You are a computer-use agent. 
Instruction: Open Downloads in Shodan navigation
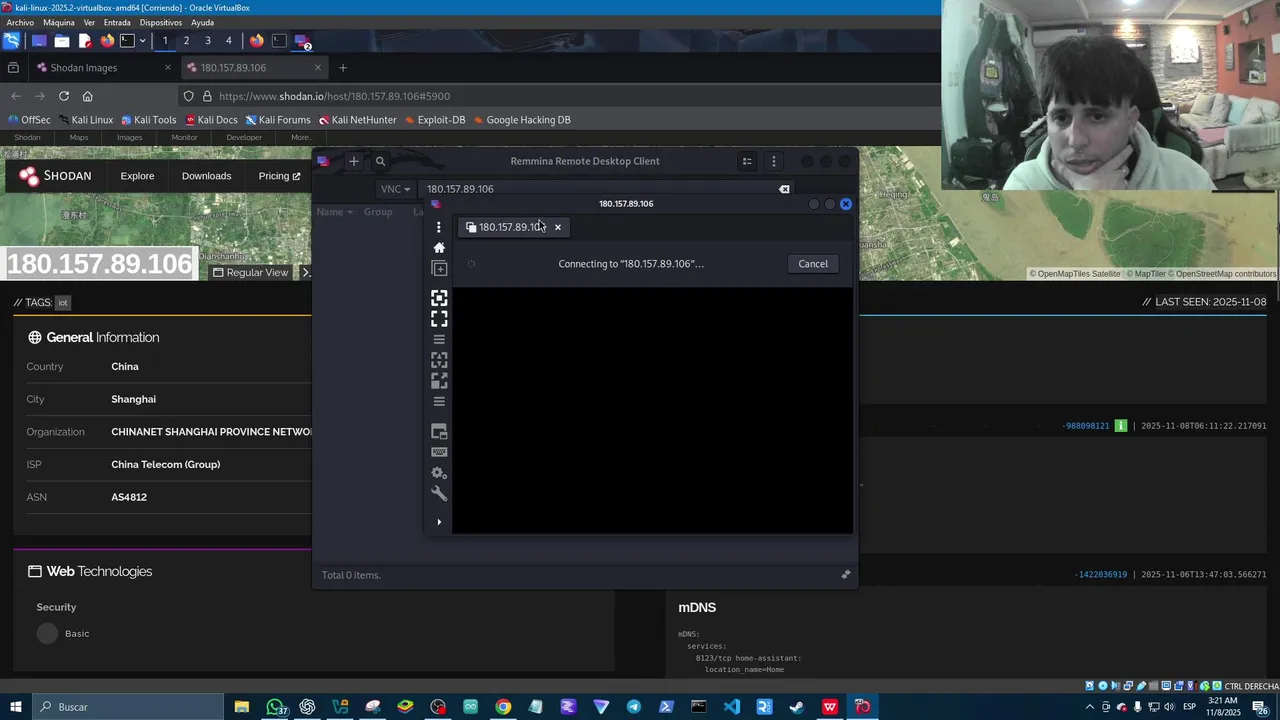(x=206, y=176)
